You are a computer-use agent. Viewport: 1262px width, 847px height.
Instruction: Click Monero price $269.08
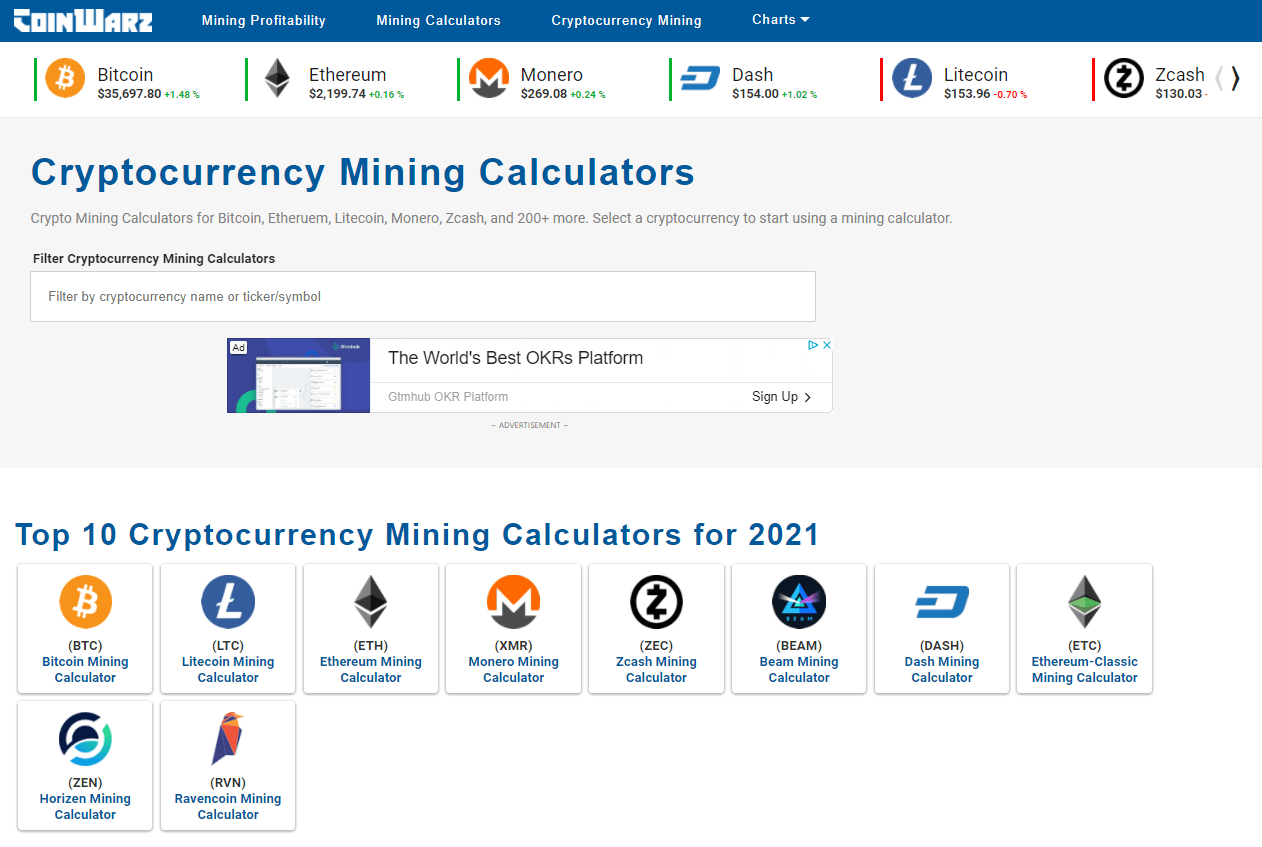(544, 94)
